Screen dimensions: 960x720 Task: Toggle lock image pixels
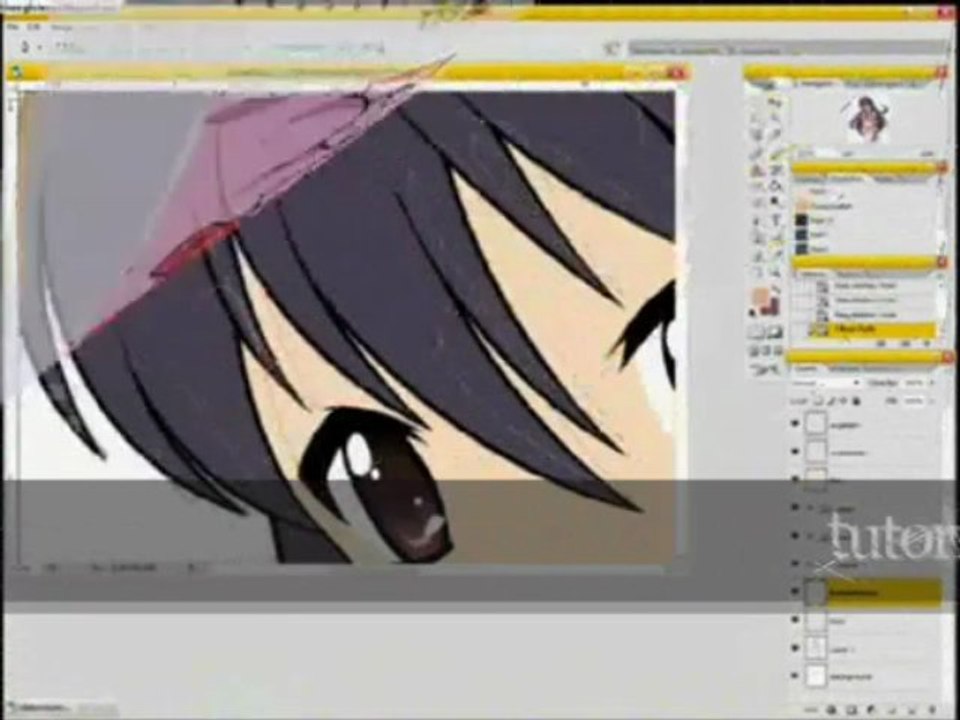pos(831,401)
